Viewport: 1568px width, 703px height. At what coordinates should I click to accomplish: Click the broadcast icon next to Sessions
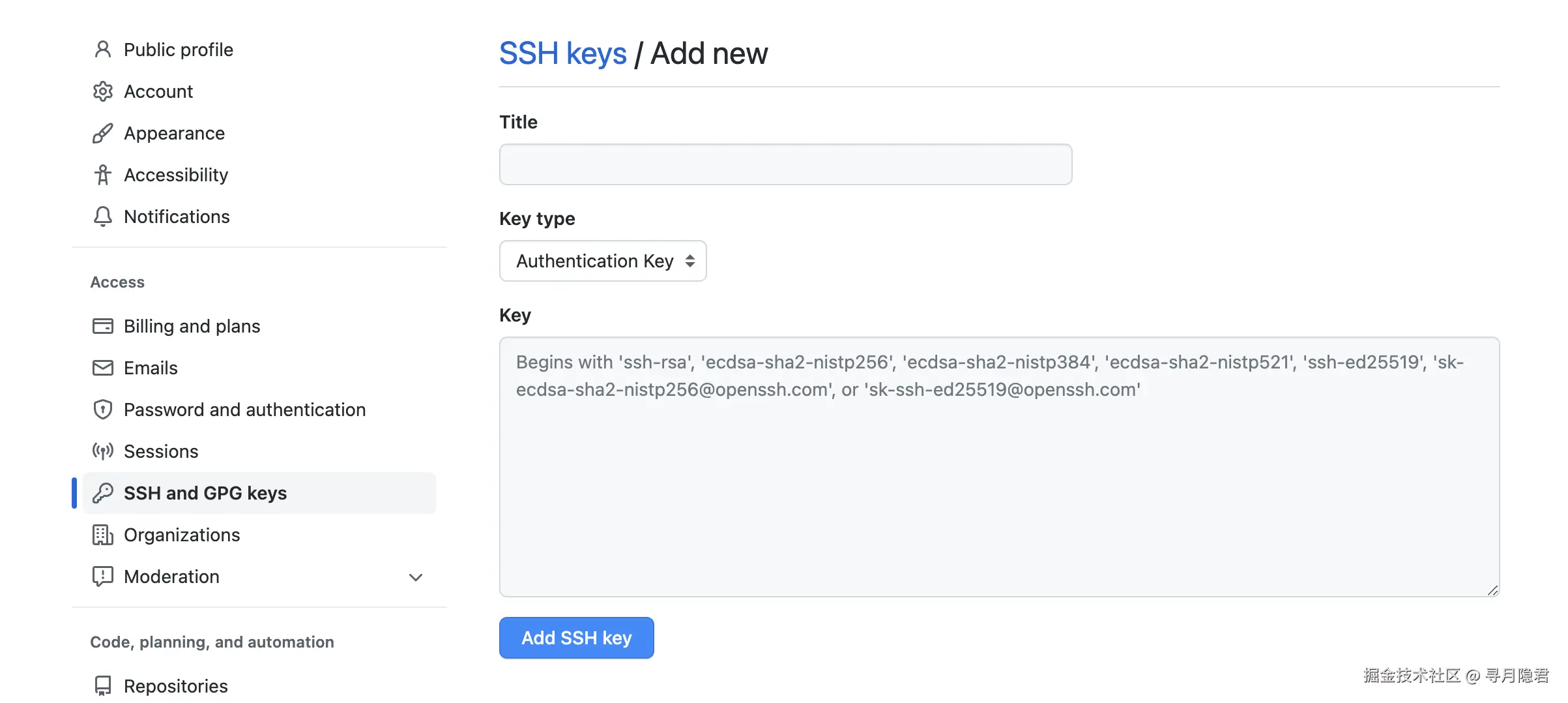tap(102, 451)
